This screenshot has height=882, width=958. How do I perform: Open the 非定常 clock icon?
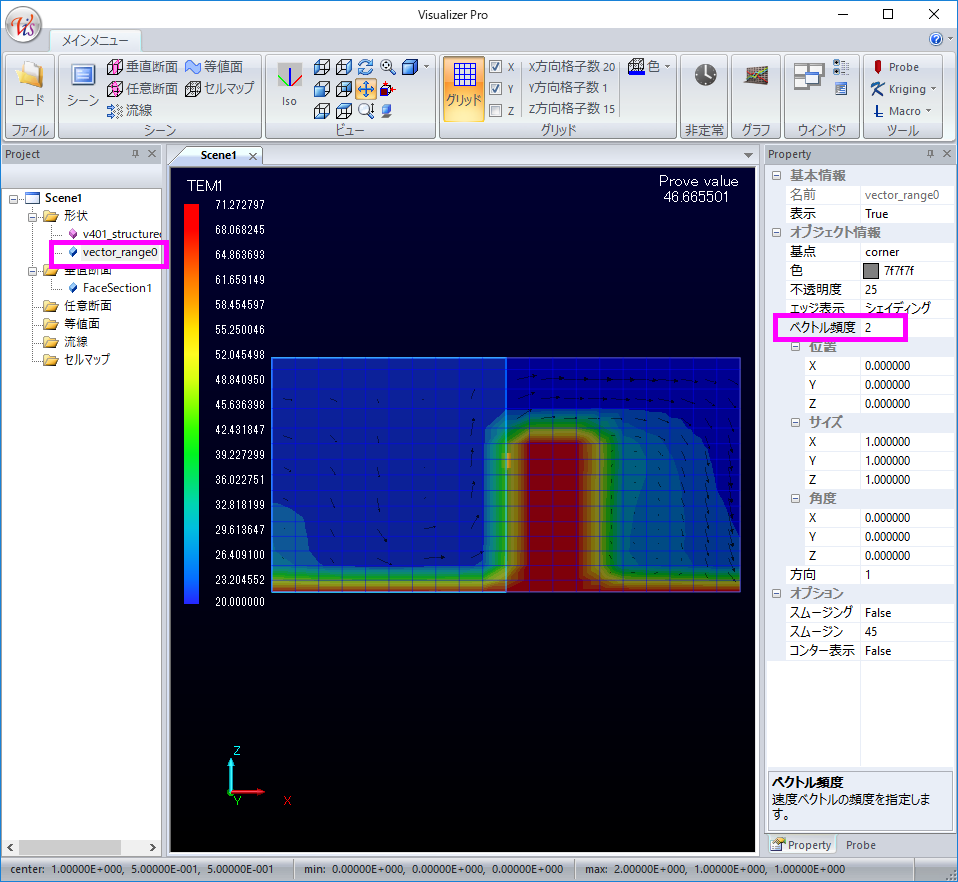point(705,76)
